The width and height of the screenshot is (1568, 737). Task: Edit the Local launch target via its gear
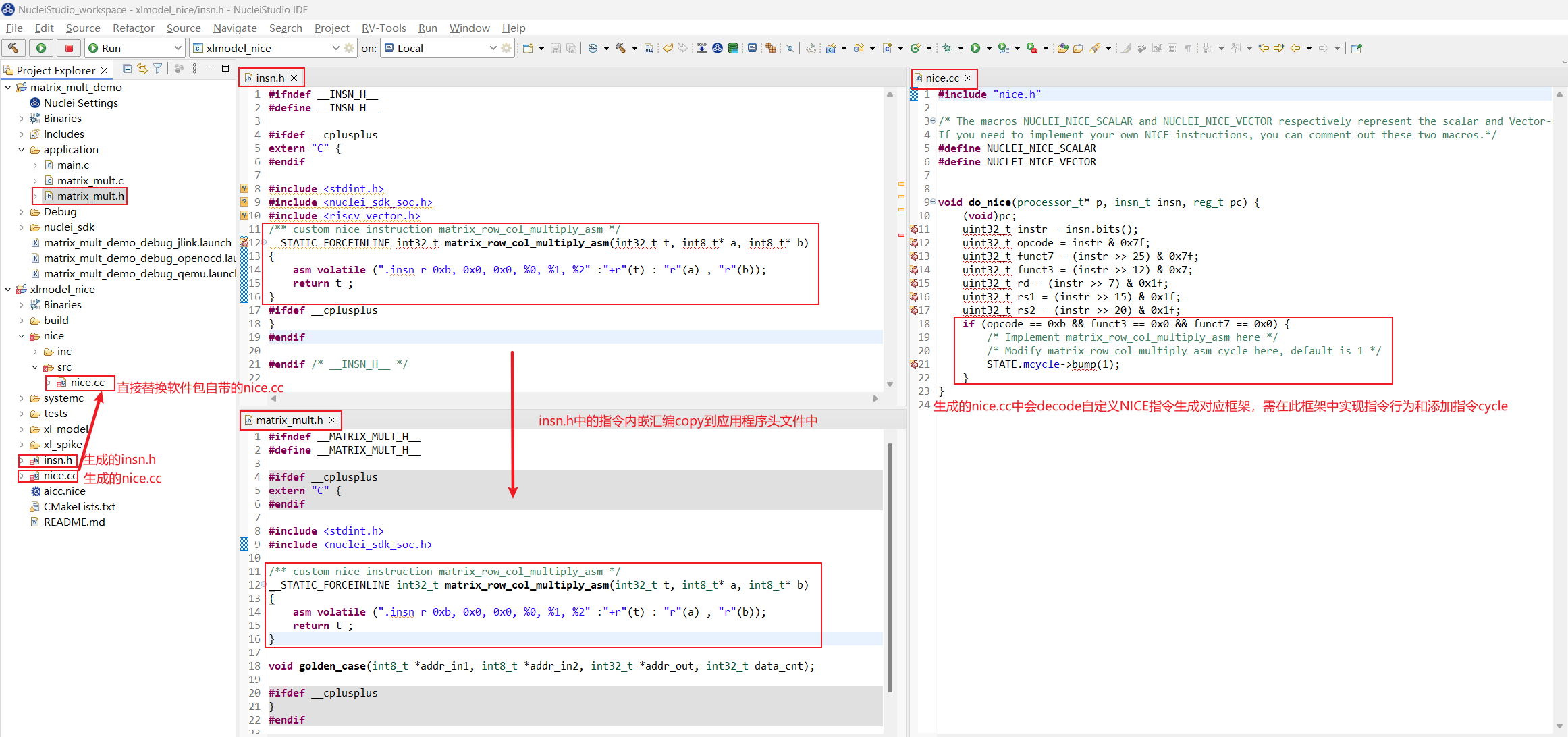[x=506, y=48]
